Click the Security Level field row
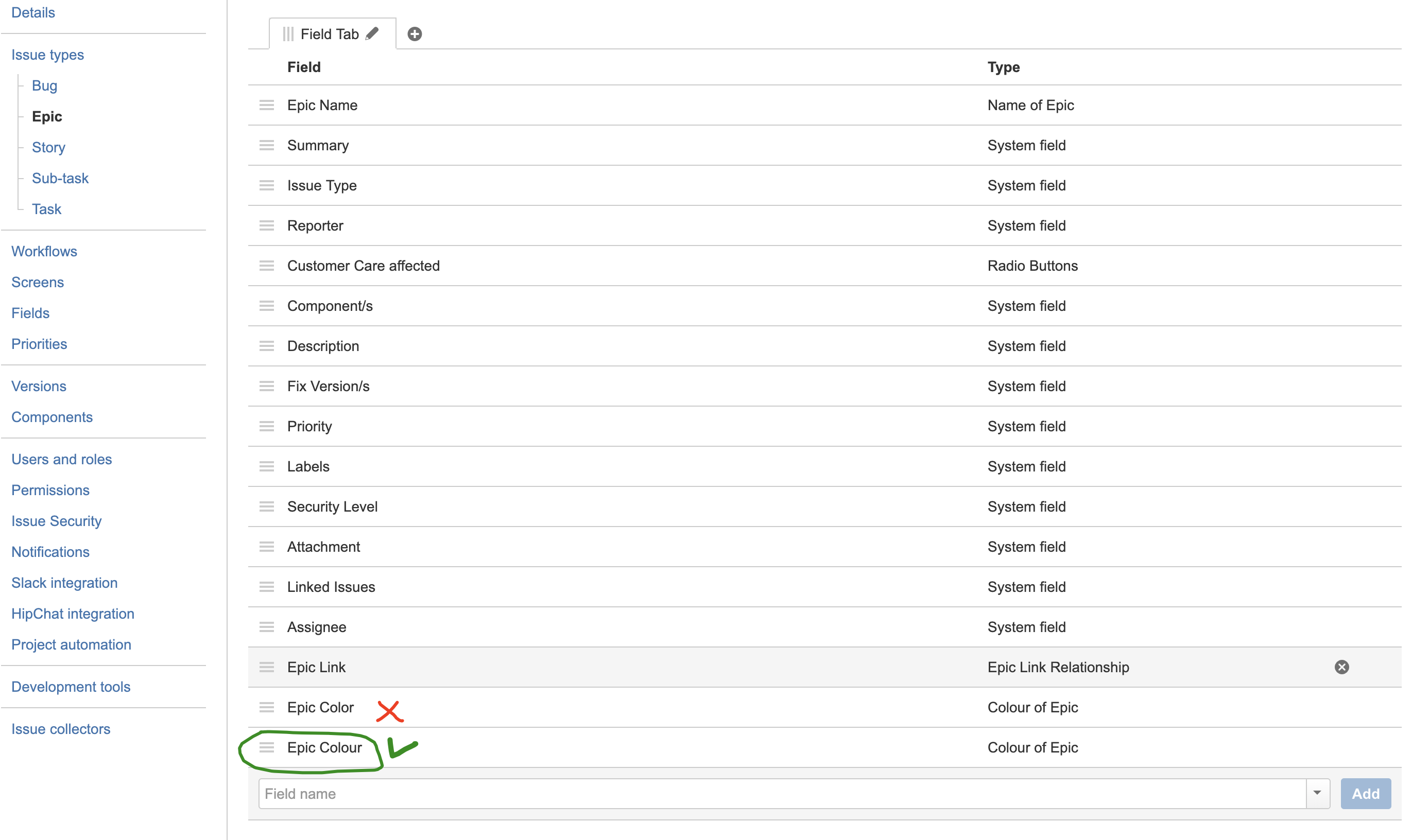This screenshot has width=1412, height=840. pos(332,506)
